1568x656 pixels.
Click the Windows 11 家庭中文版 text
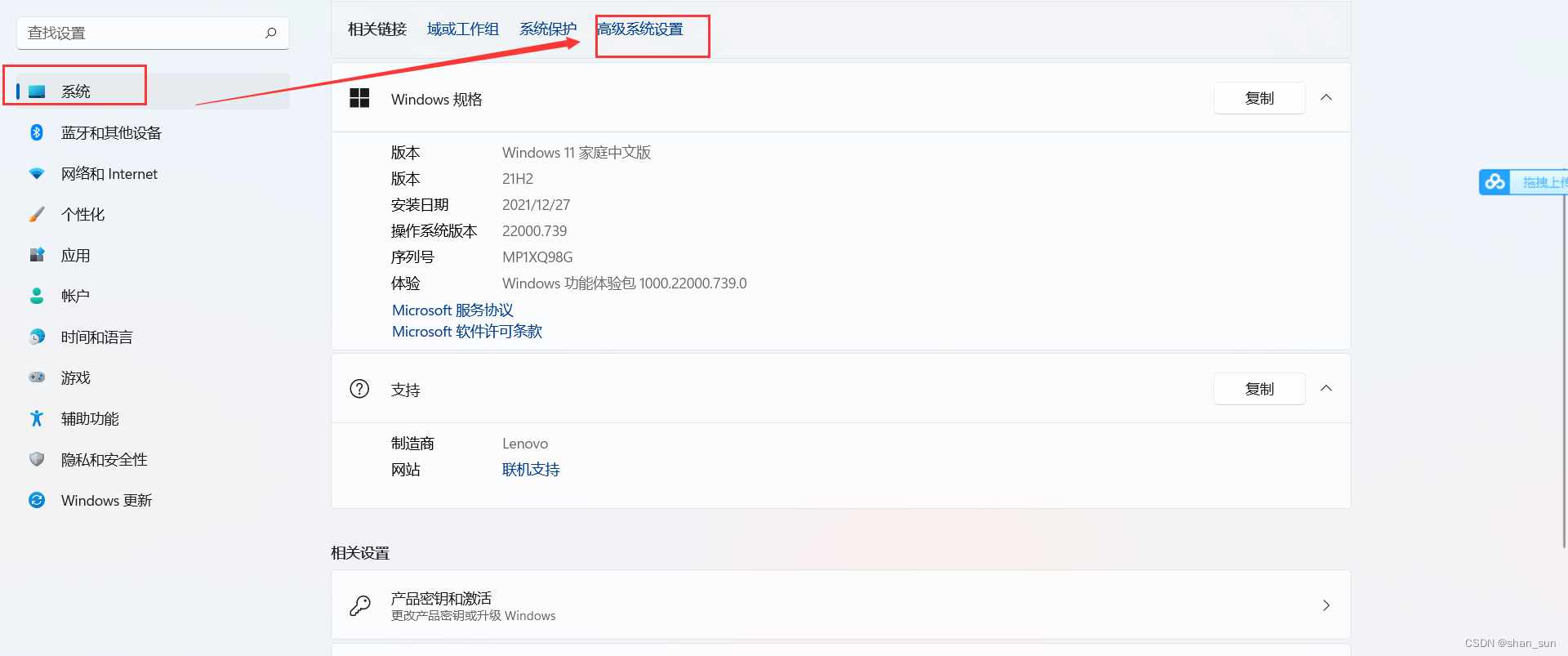pos(577,153)
